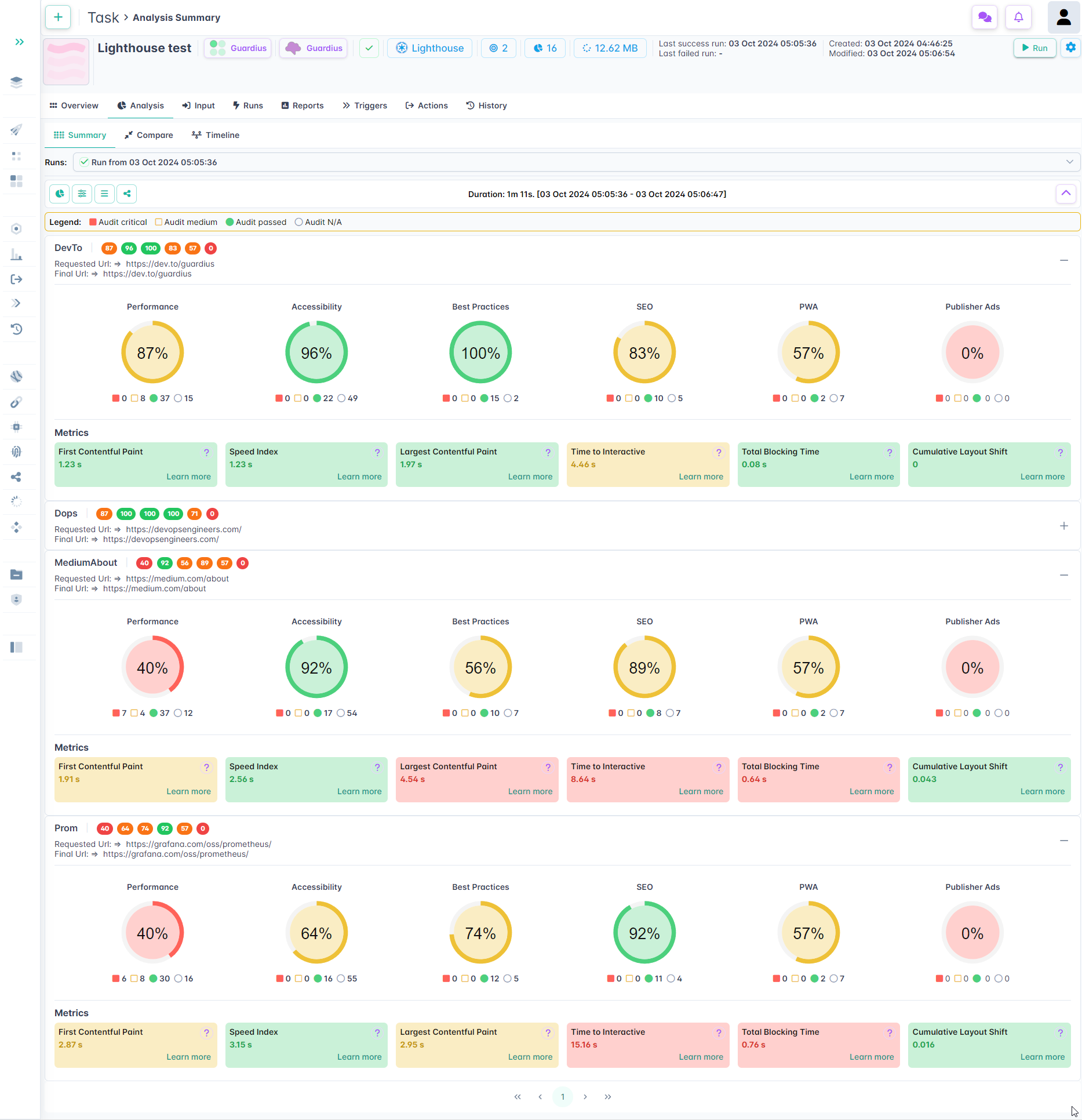Click the Prom SEO 92% gauge

tap(644, 933)
